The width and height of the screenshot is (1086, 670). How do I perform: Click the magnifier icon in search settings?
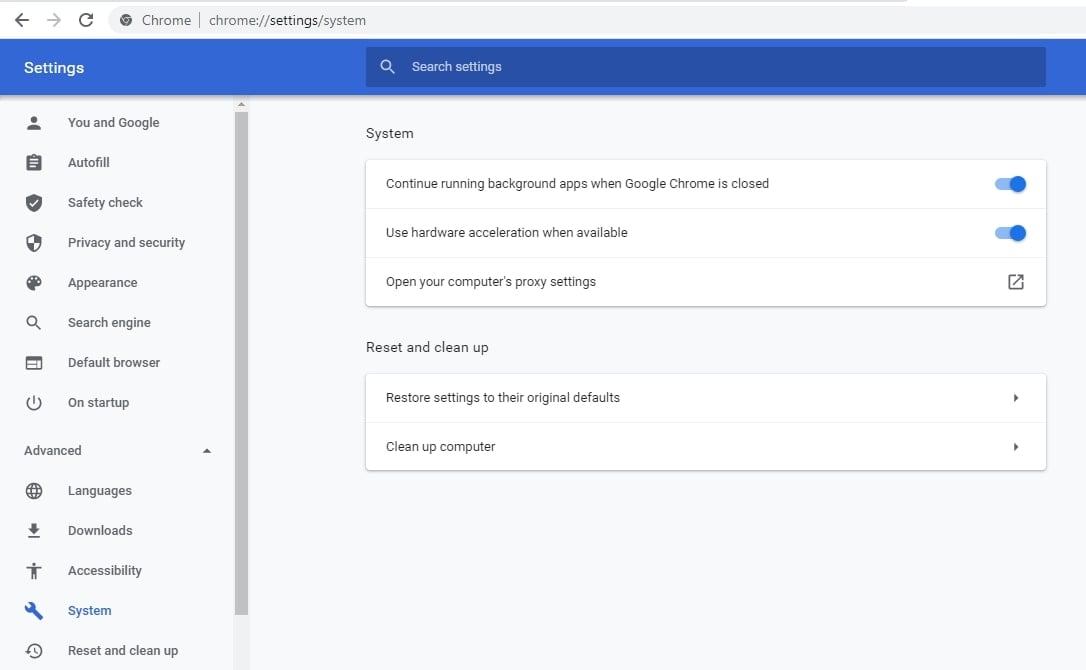[x=388, y=67]
